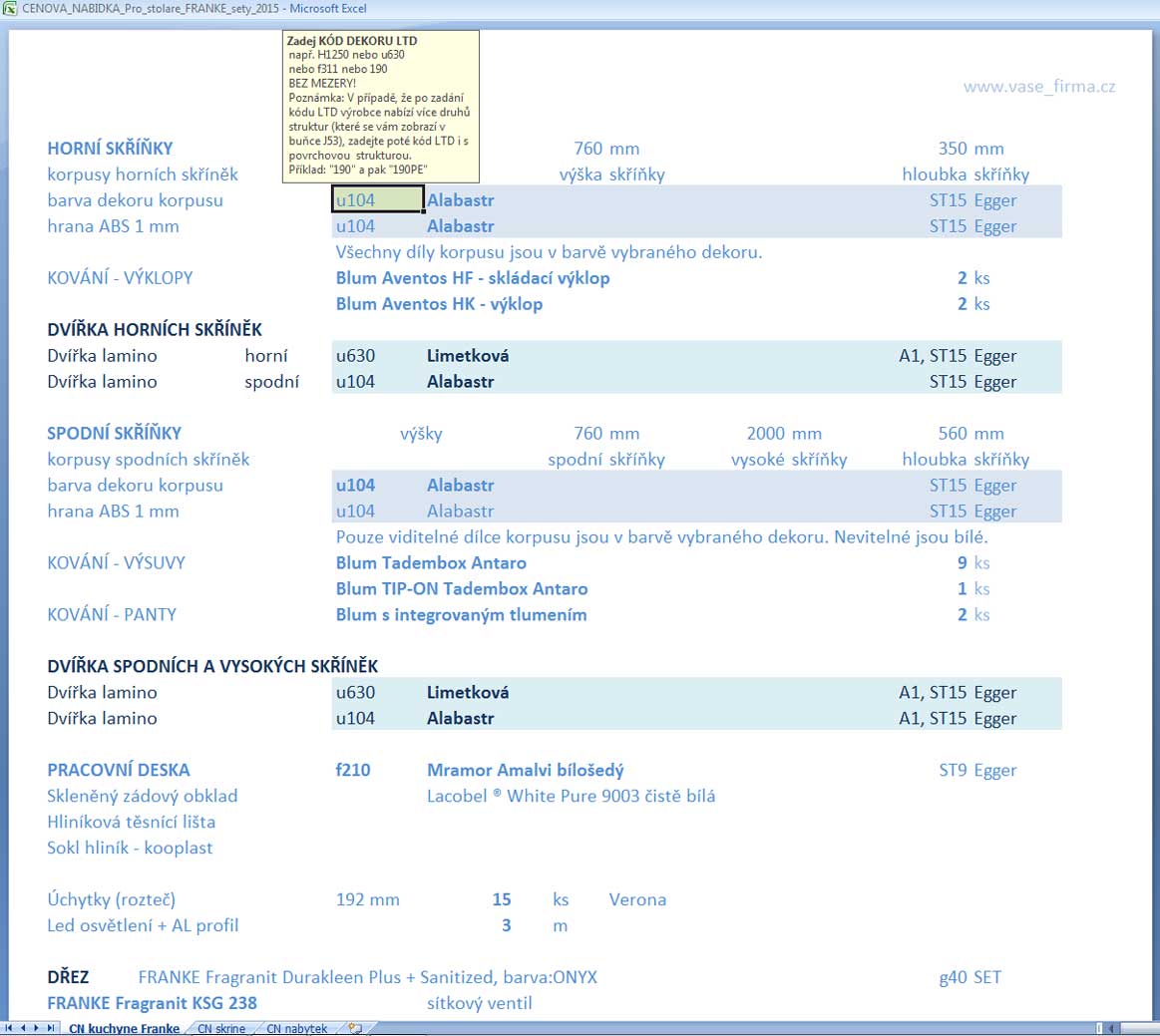Click Blum Aventos HF - skládací výklop

tap(473, 278)
